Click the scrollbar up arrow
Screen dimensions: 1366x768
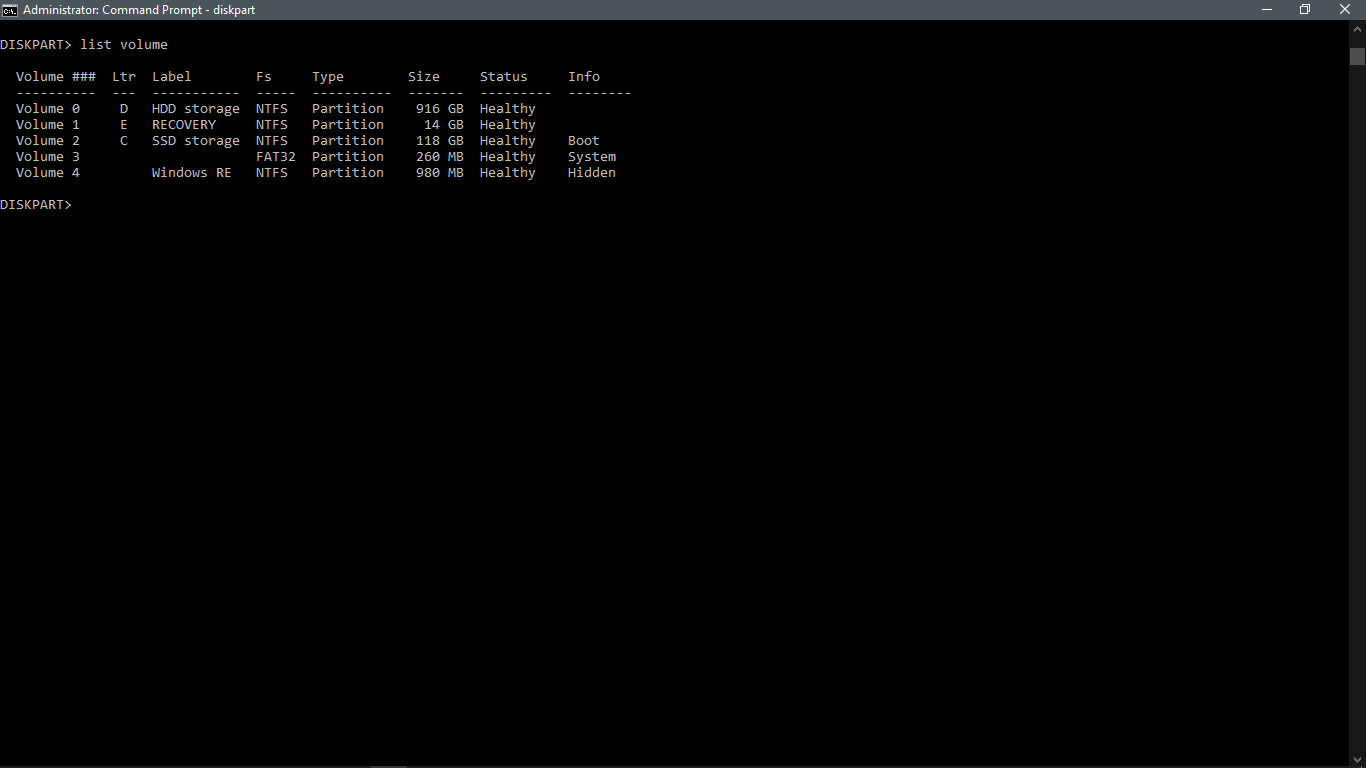pos(1357,29)
